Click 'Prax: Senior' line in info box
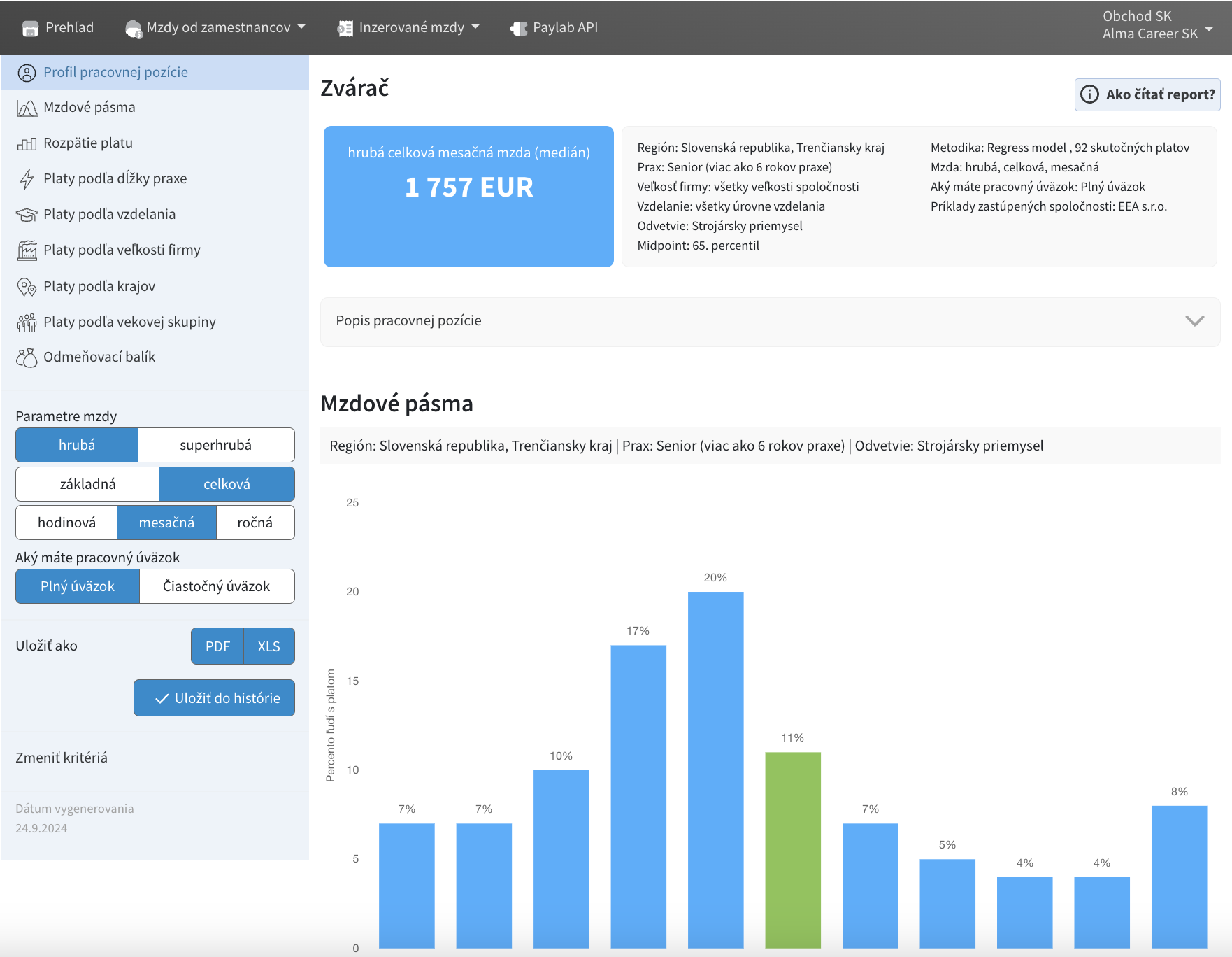Screen dimensions: 1232x957 [734, 167]
